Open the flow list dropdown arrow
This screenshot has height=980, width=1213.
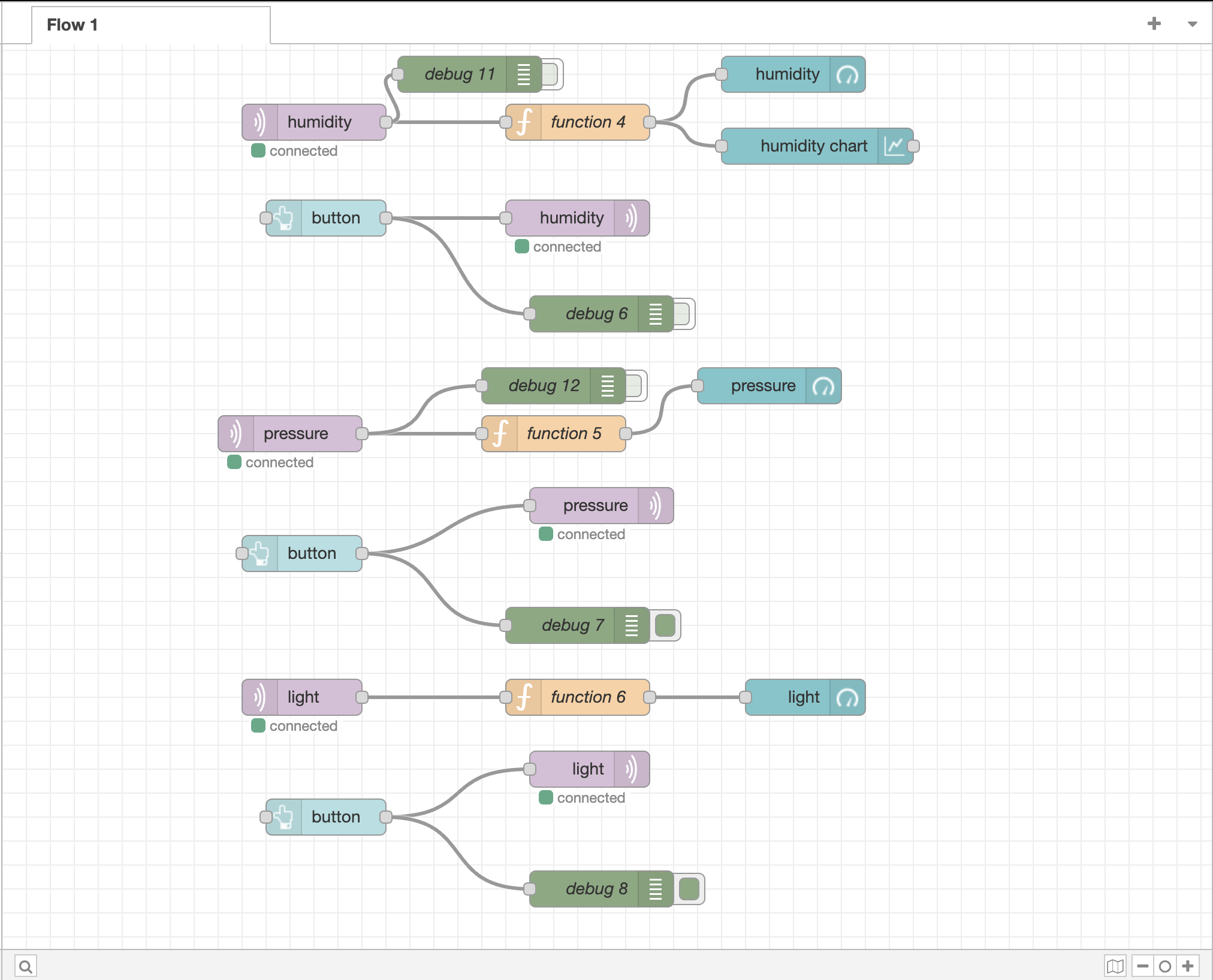(x=1193, y=25)
